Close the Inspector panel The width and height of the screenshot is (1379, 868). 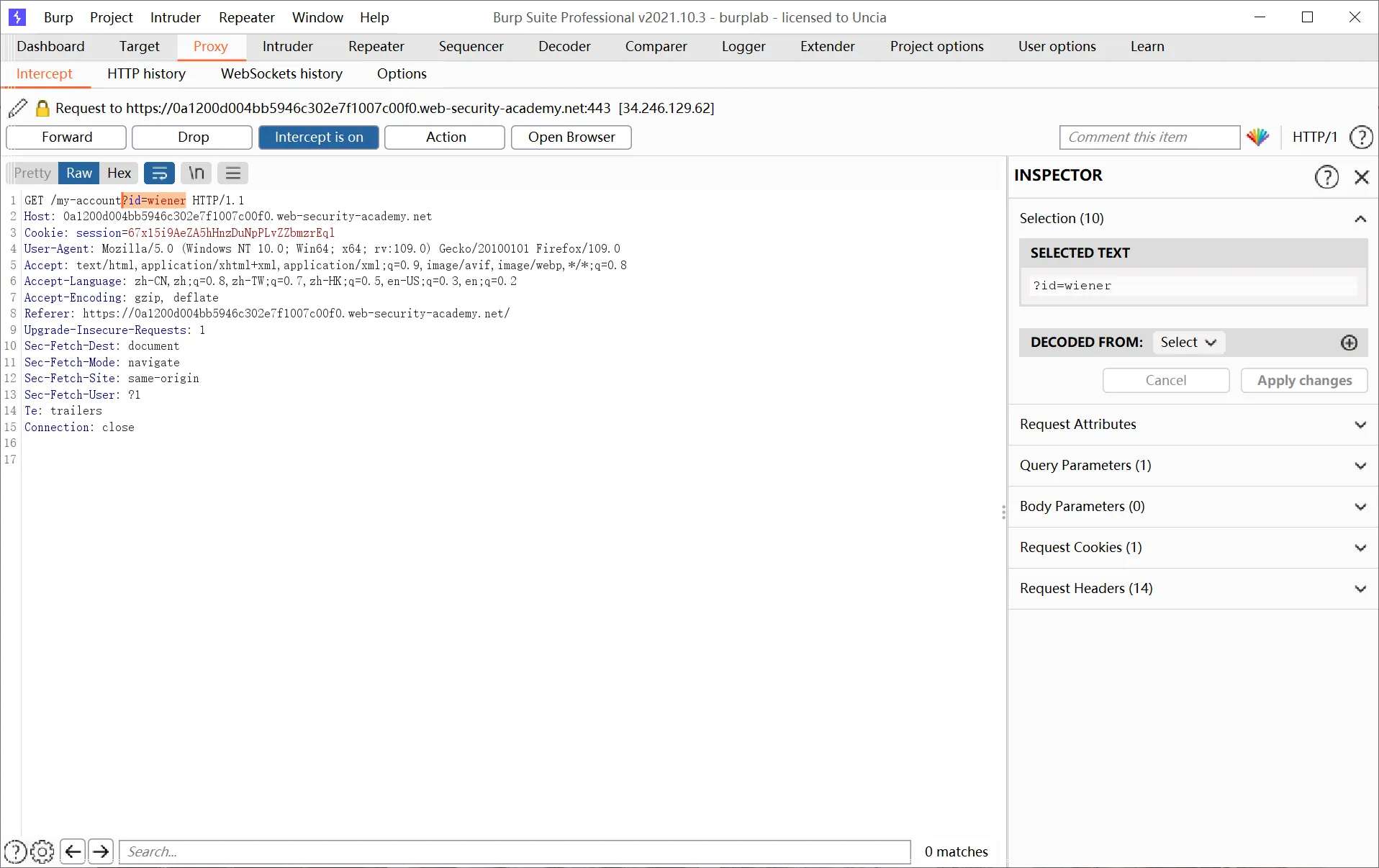click(1362, 177)
